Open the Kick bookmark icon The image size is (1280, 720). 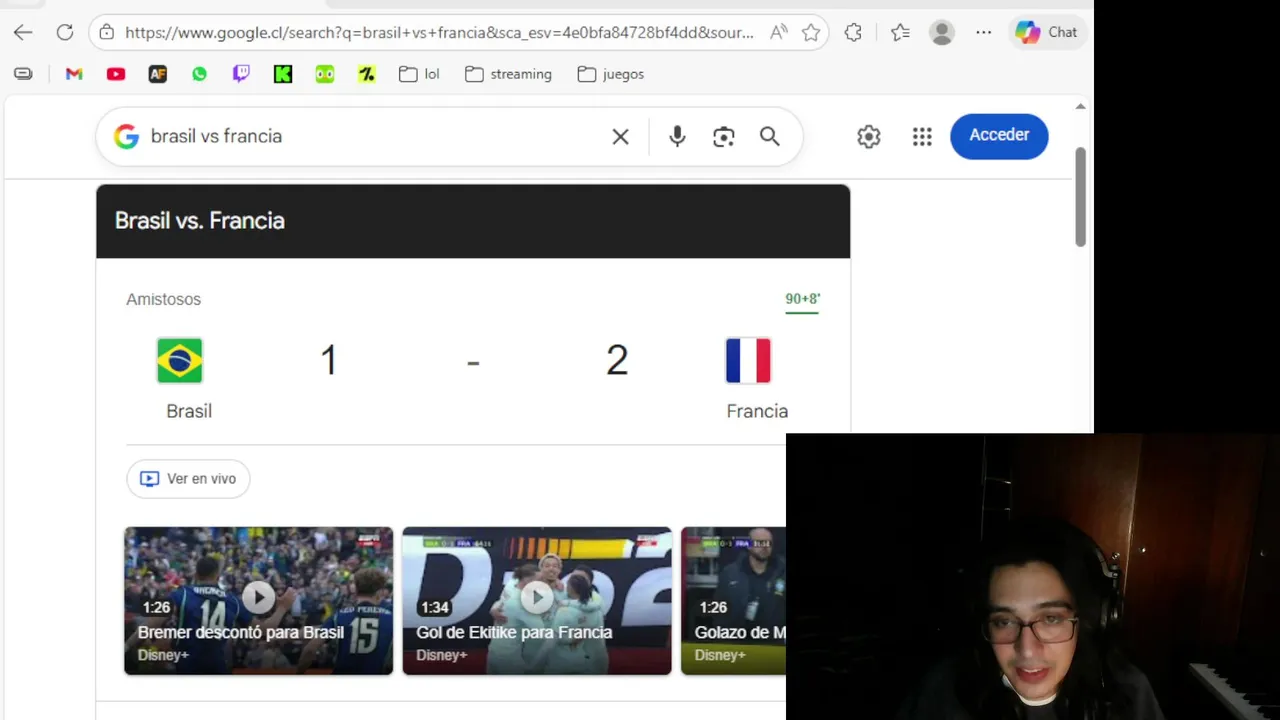(283, 74)
